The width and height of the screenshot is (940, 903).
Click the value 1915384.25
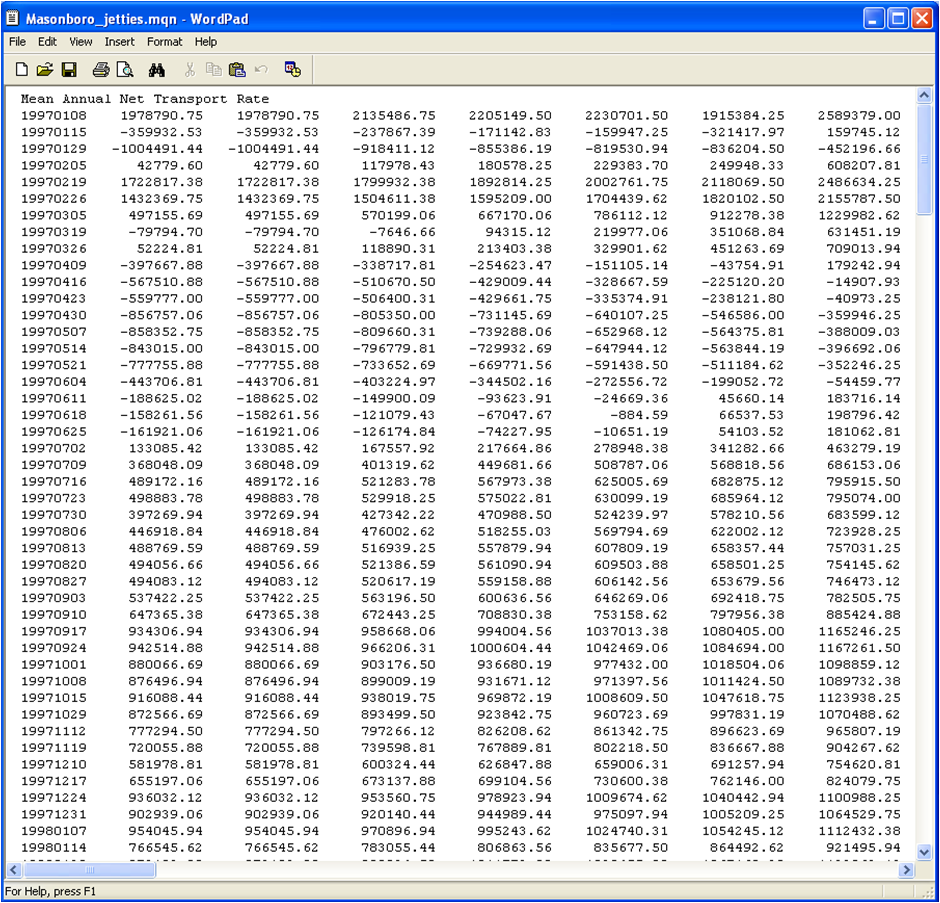(x=743, y=115)
